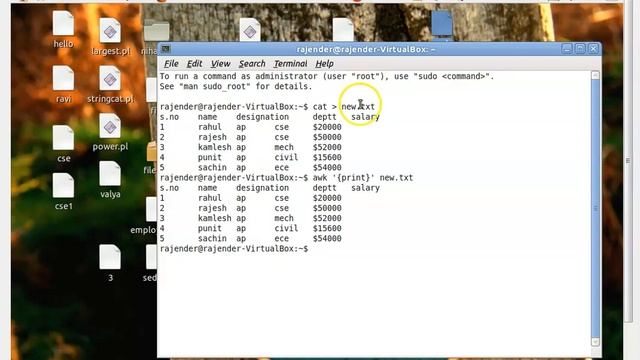Click terminal scrollbar down arrow
Viewport: 640px width, 360px height.
(596, 342)
